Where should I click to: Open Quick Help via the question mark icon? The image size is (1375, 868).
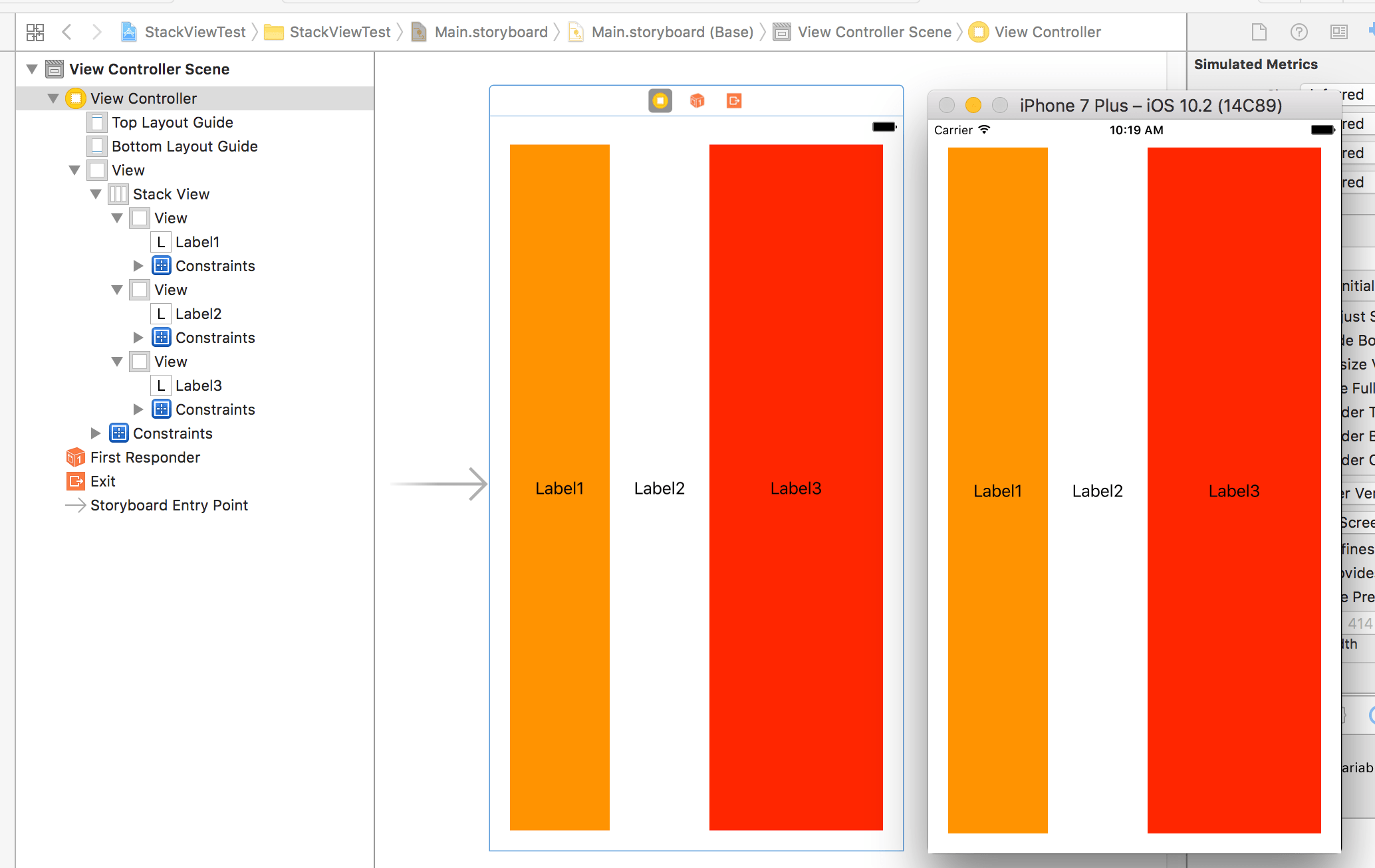[1299, 31]
